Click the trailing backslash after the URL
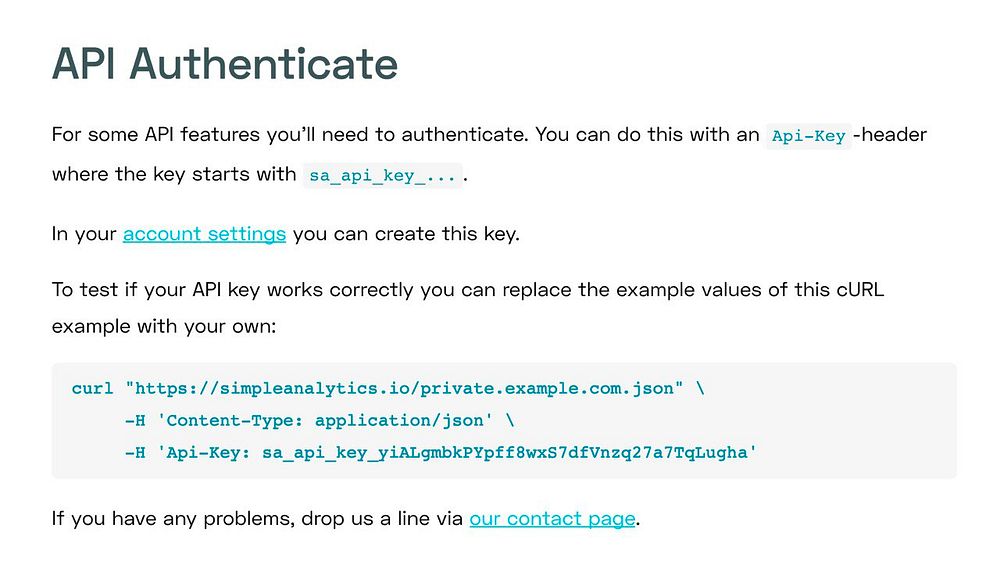Screen dimensions: 1000x586 (700, 388)
